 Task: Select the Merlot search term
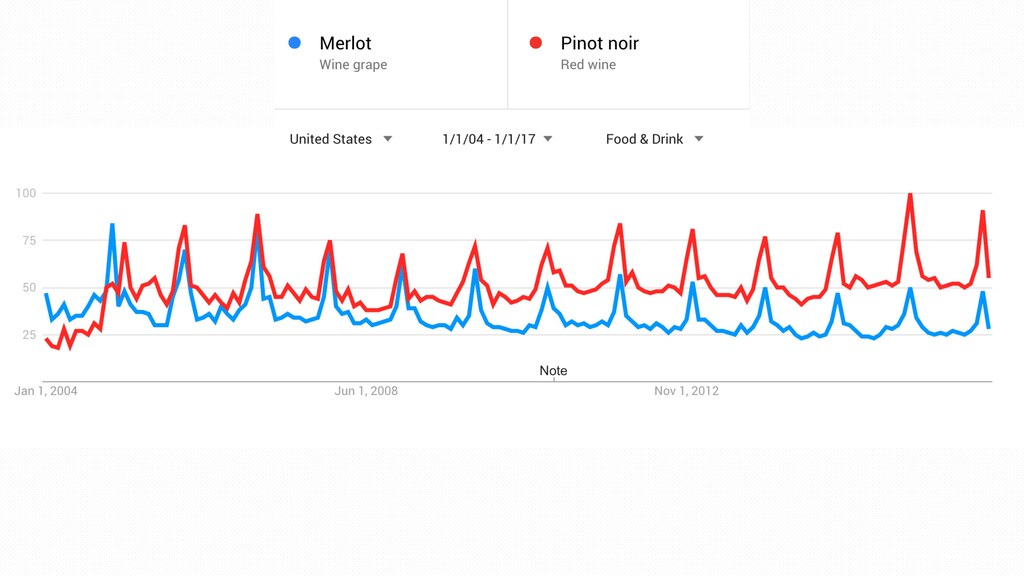pyautogui.click(x=345, y=43)
